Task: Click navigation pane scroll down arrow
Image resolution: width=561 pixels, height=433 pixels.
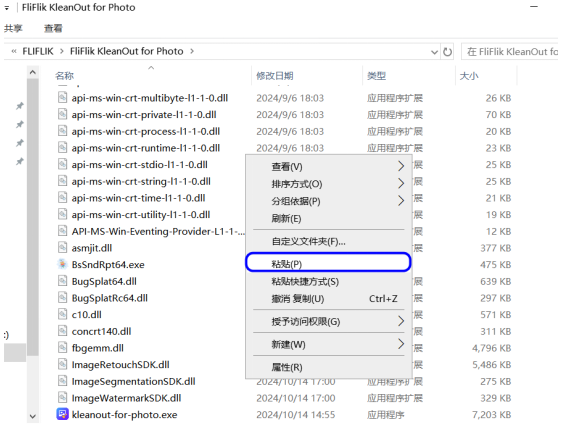Action: pos(33,417)
